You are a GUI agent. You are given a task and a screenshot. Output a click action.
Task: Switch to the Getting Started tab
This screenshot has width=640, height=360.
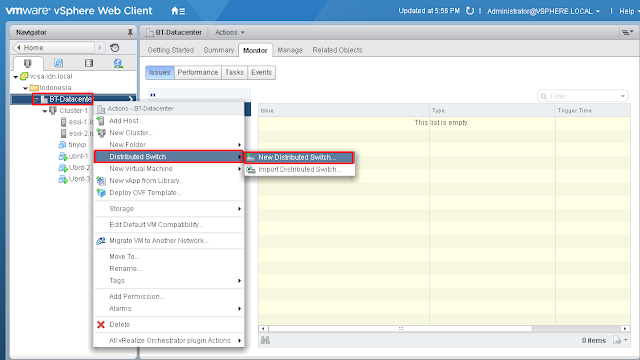point(171,50)
